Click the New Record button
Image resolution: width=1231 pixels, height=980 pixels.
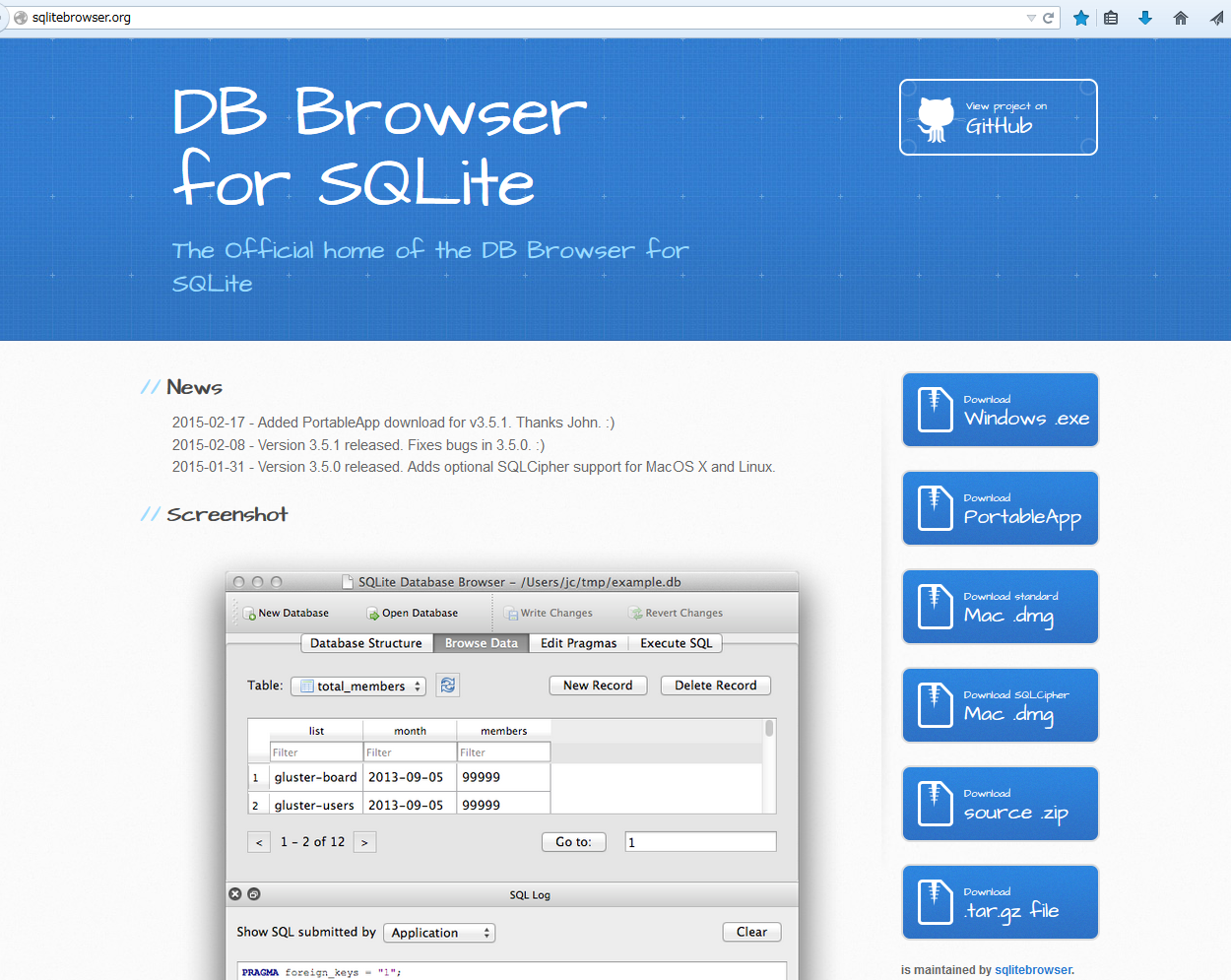pyautogui.click(x=598, y=686)
